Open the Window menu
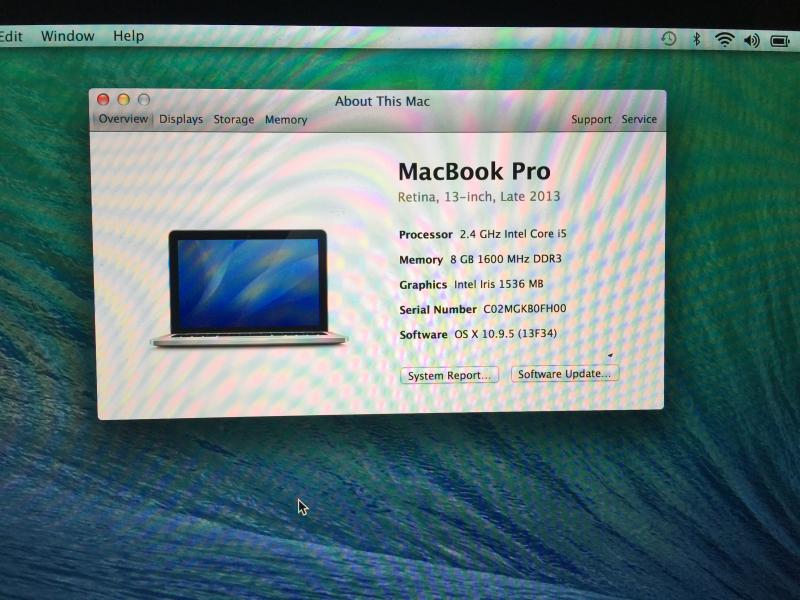 pyautogui.click(x=67, y=36)
